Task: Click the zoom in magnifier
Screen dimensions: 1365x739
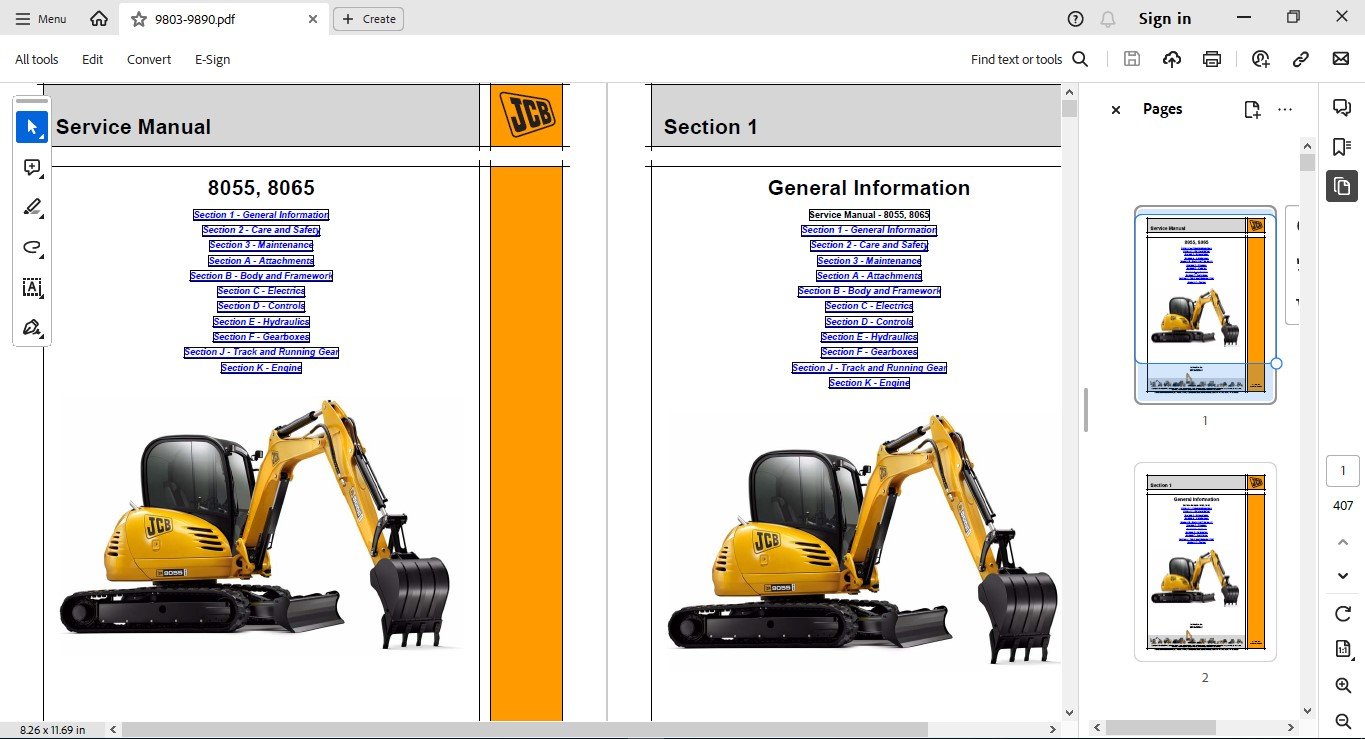Action: point(1343,685)
